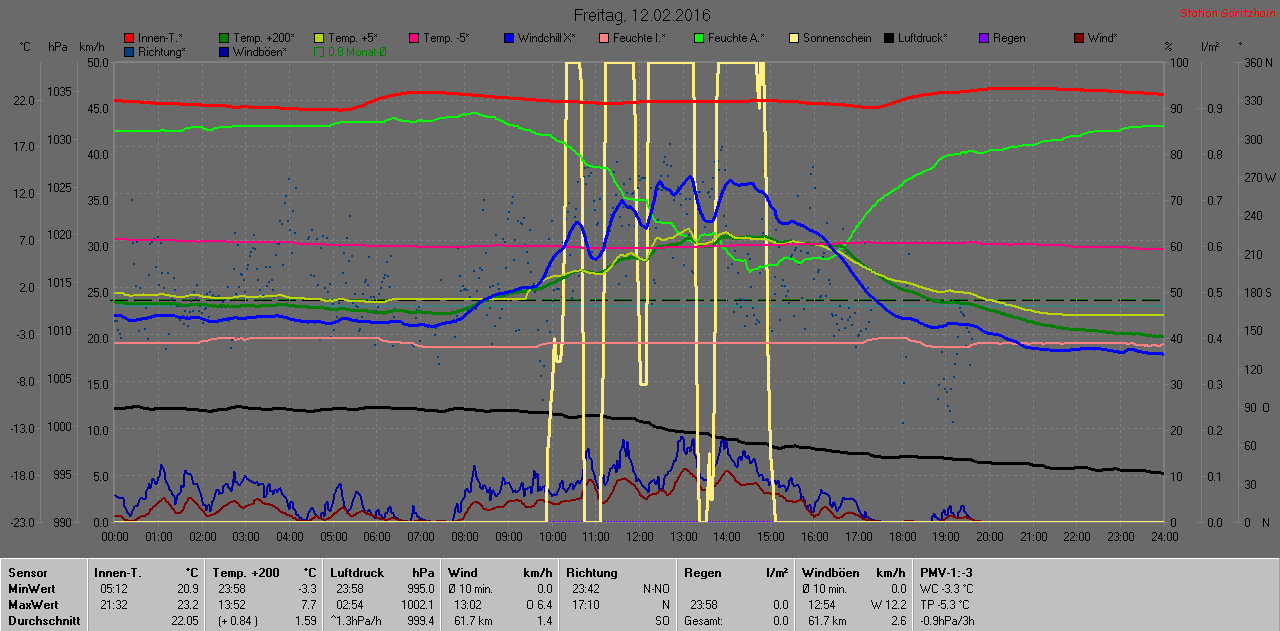The image size is (1280, 631).
Task: Click the purple Regen legend icon
Action: tap(984, 38)
